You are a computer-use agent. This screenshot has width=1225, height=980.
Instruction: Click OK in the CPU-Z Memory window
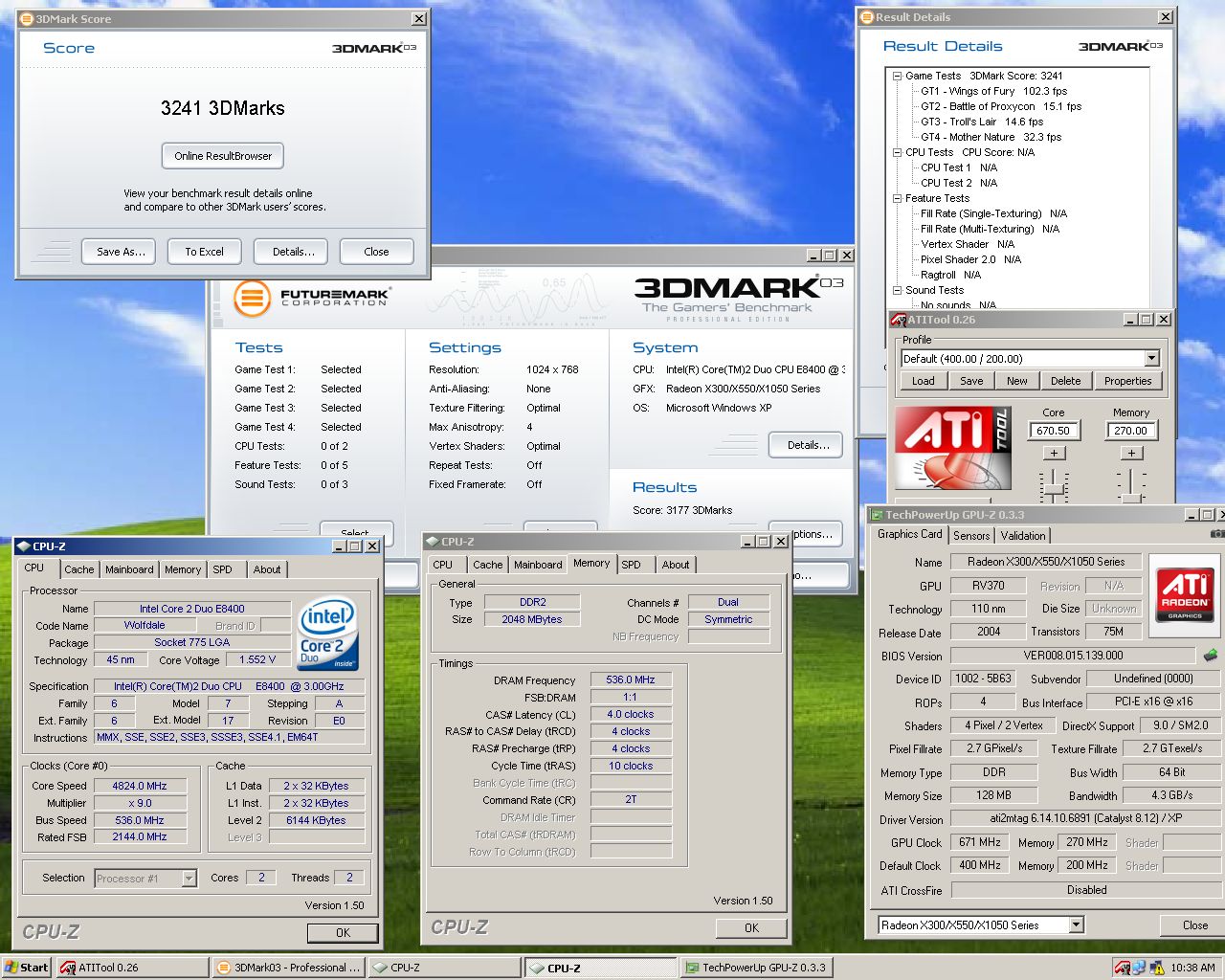pos(751,927)
